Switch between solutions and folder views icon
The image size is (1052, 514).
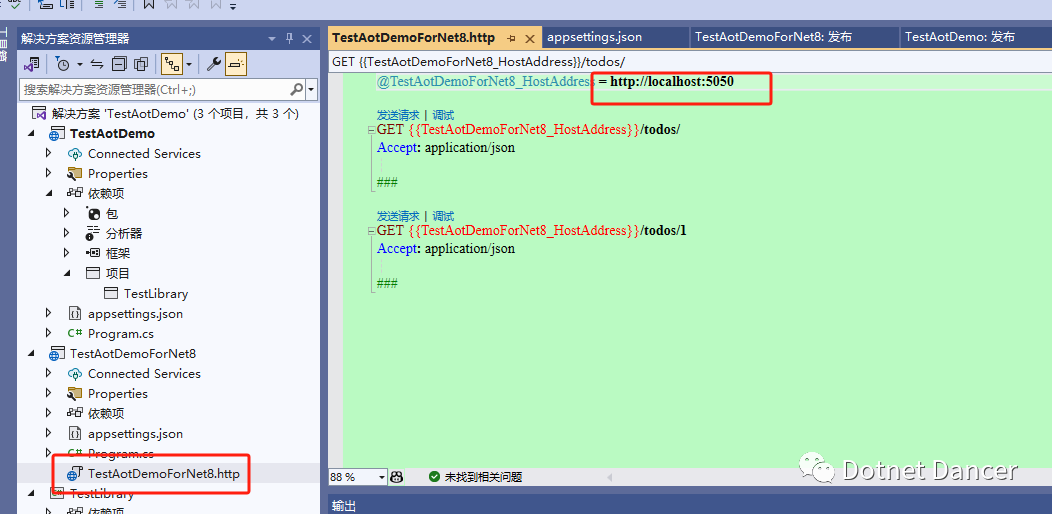point(31,64)
